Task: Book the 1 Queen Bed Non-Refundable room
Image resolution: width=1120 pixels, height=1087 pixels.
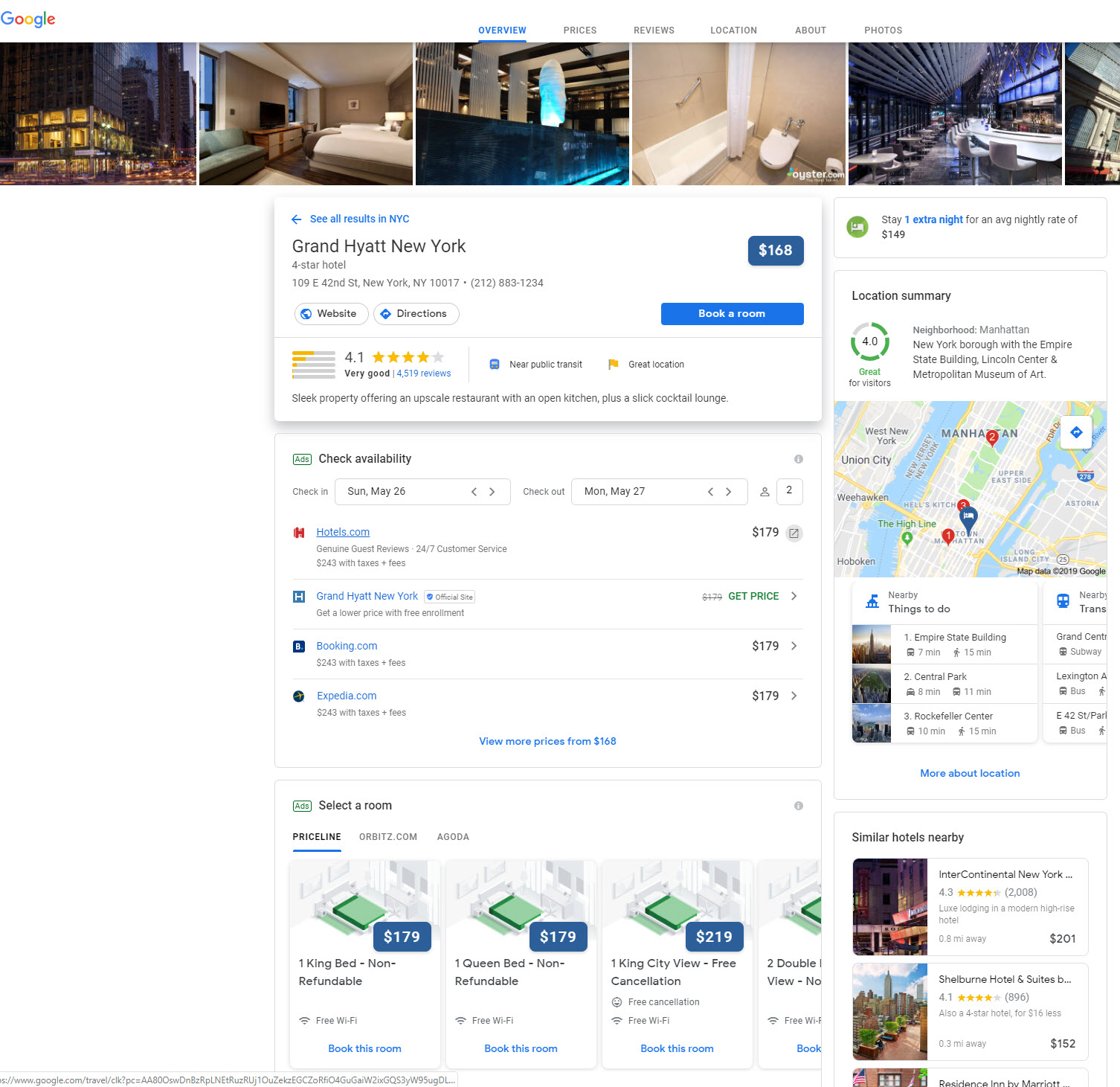Action: (521, 1049)
